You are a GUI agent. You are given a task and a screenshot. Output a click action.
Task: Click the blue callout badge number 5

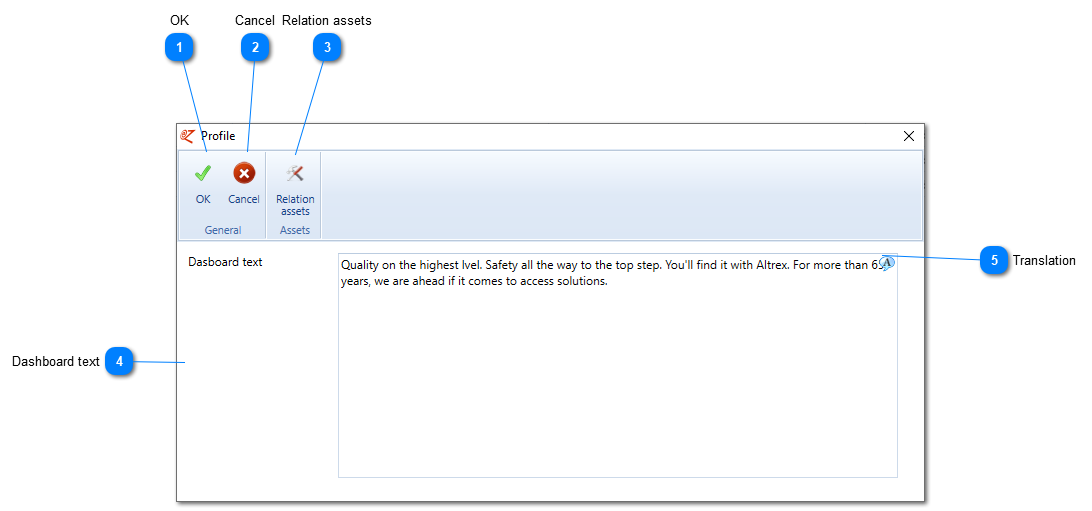[994, 260]
